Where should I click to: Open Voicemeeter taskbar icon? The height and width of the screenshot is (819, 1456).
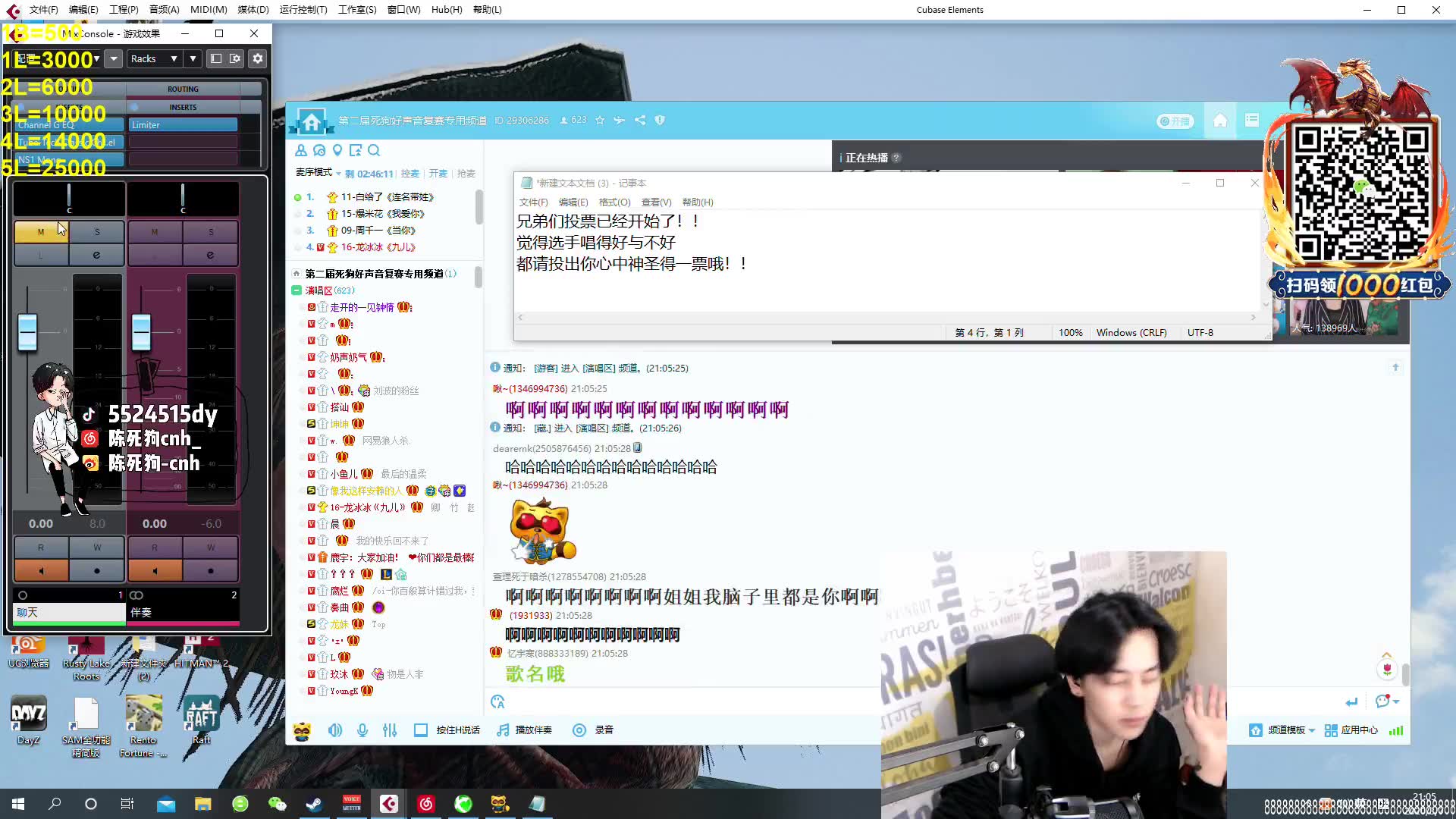[352, 804]
